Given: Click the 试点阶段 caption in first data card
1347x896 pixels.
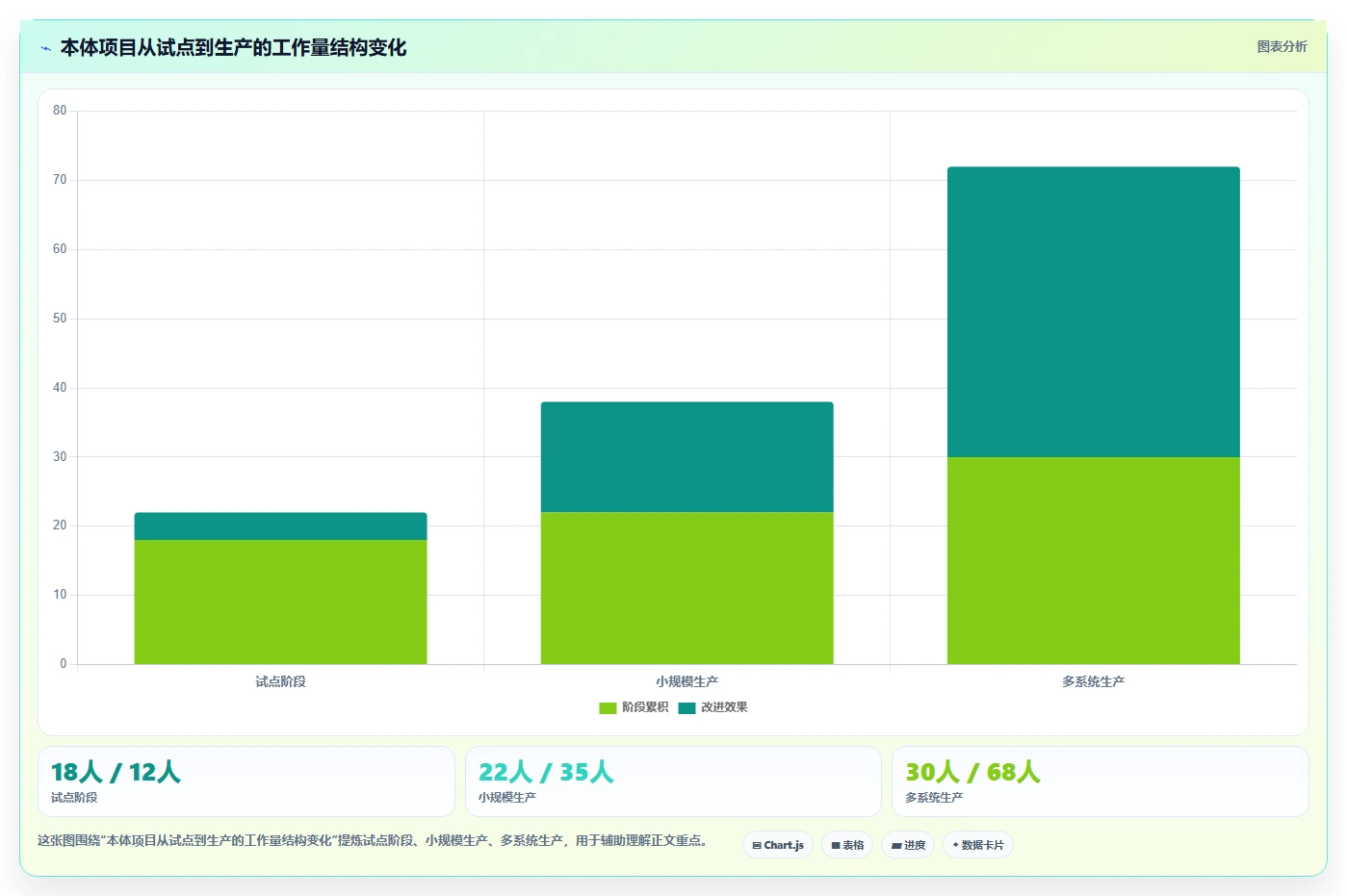Looking at the screenshot, I should 74,798.
